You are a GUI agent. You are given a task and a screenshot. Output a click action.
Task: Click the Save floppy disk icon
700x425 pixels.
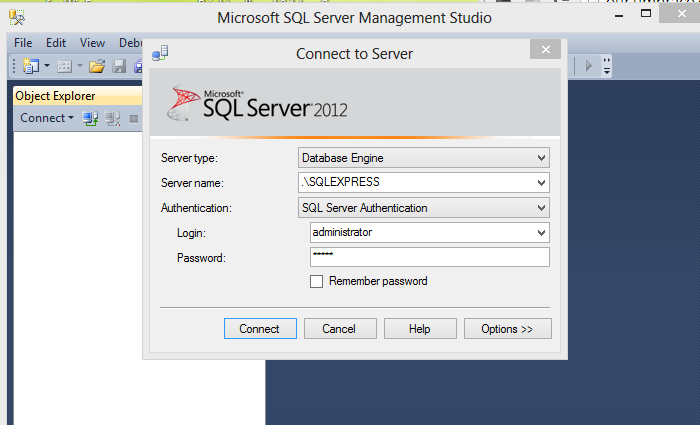[x=119, y=67]
